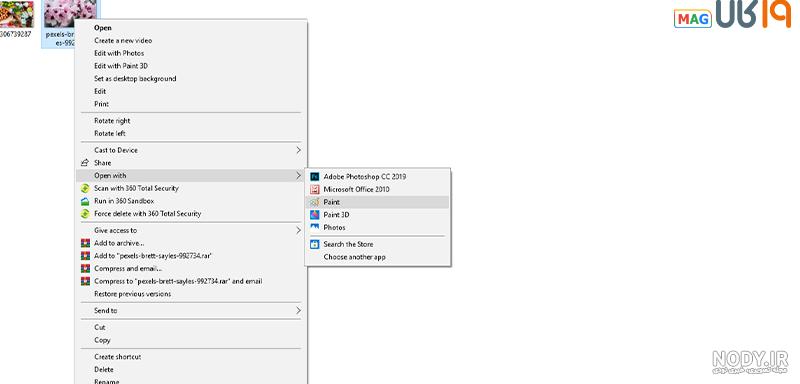The image size is (800, 384).
Task: Select the food image thumbnail 306739237
Action: [17, 14]
